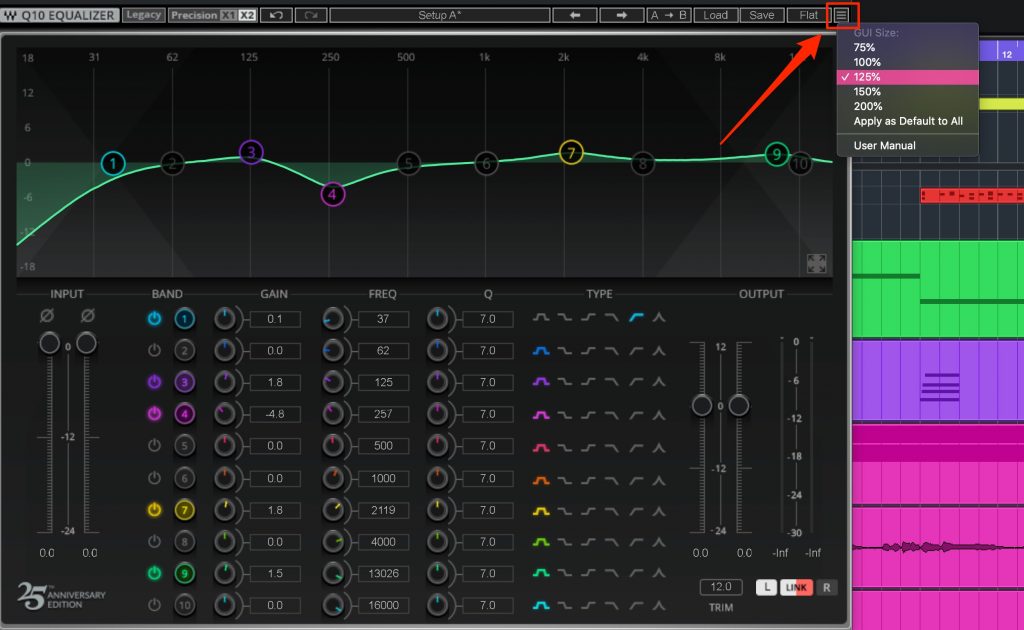
Task: Save the current preset with the Save button
Action: pos(761,14)
